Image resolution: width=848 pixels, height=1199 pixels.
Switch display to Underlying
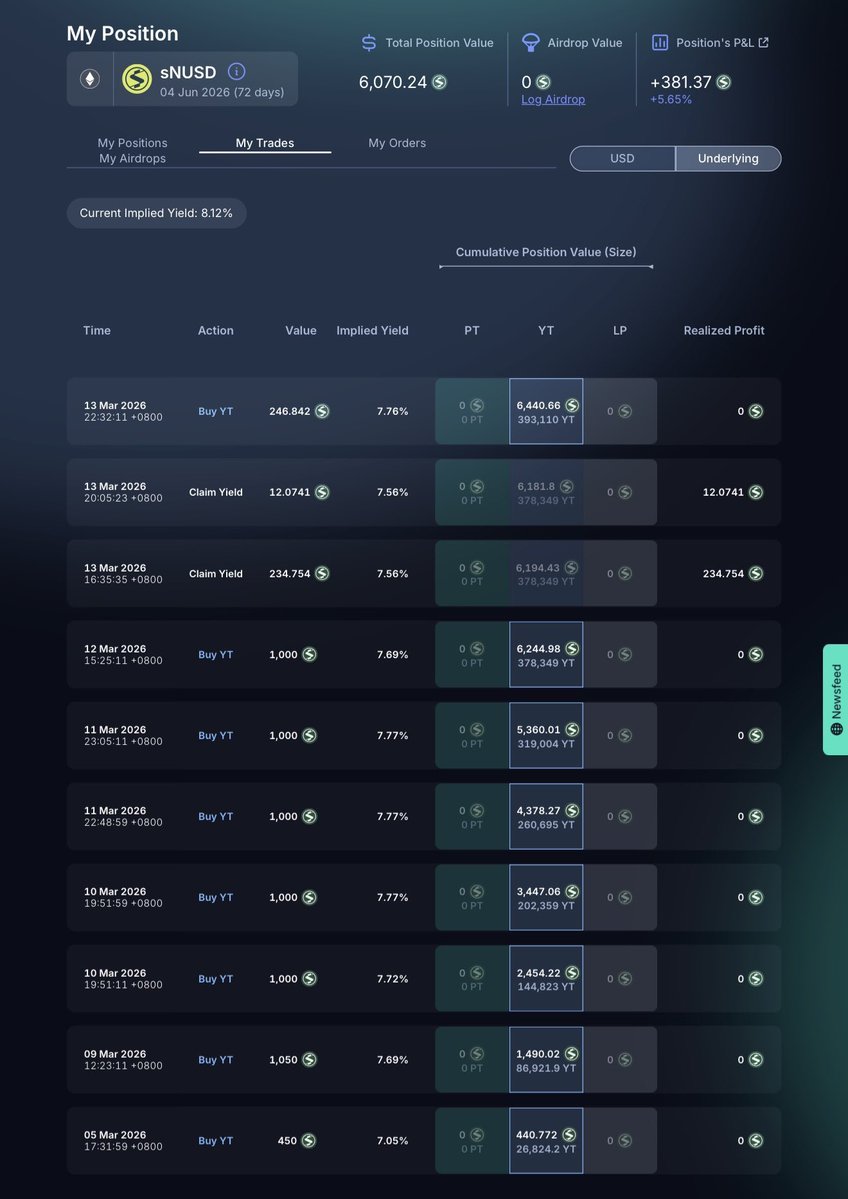click(728, 158)
